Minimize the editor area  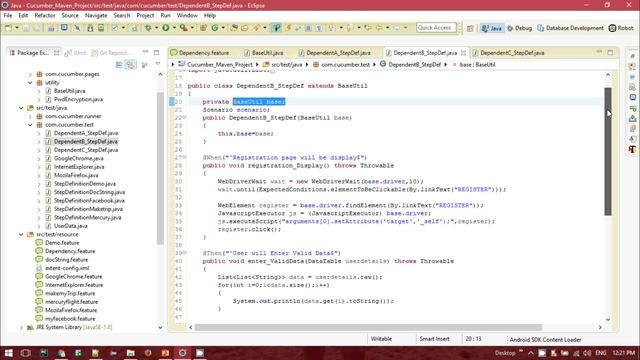pyautogui.click(x=599, y=52)
